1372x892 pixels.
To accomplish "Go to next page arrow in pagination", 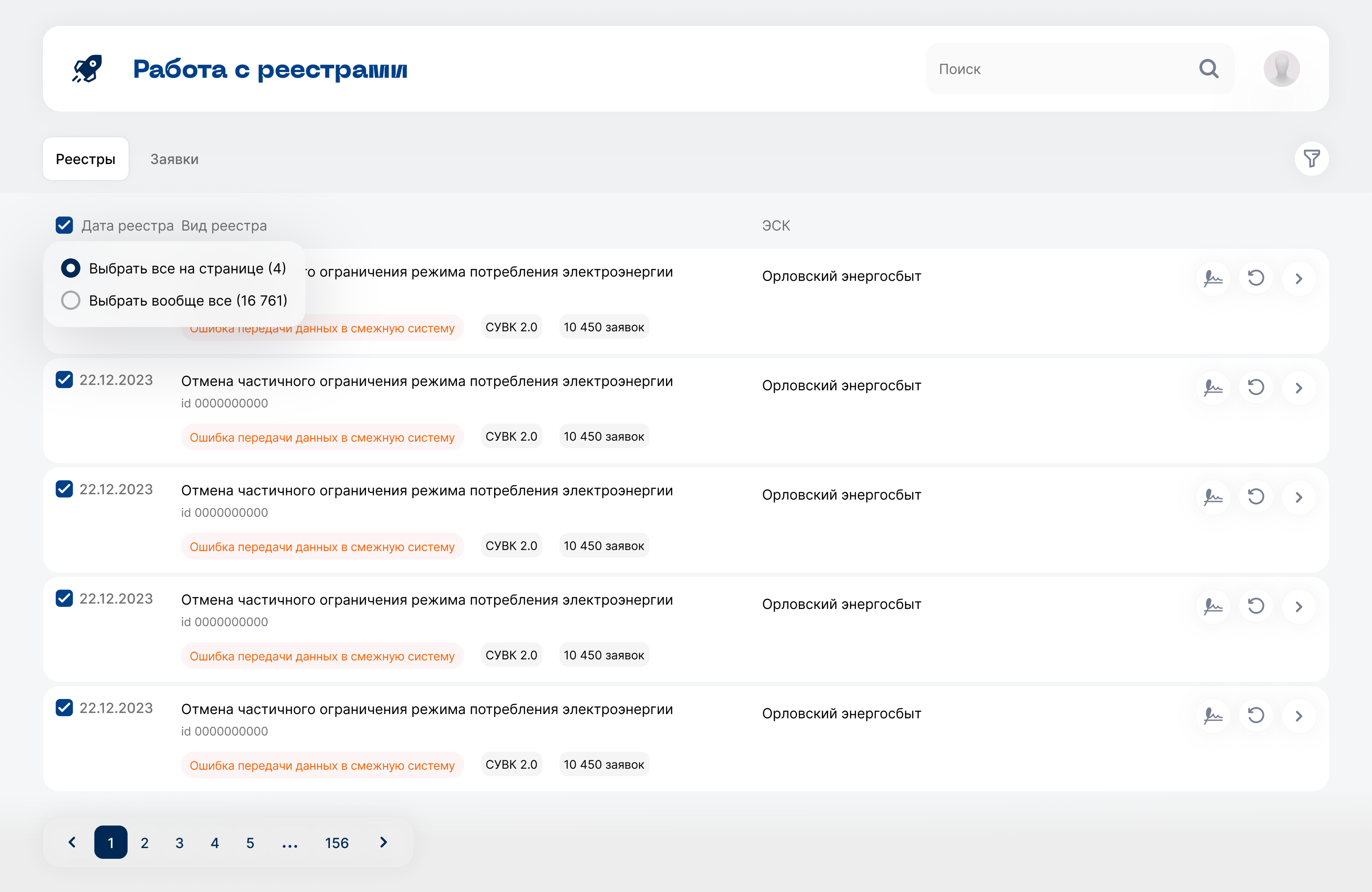I will tap(383, 842).
